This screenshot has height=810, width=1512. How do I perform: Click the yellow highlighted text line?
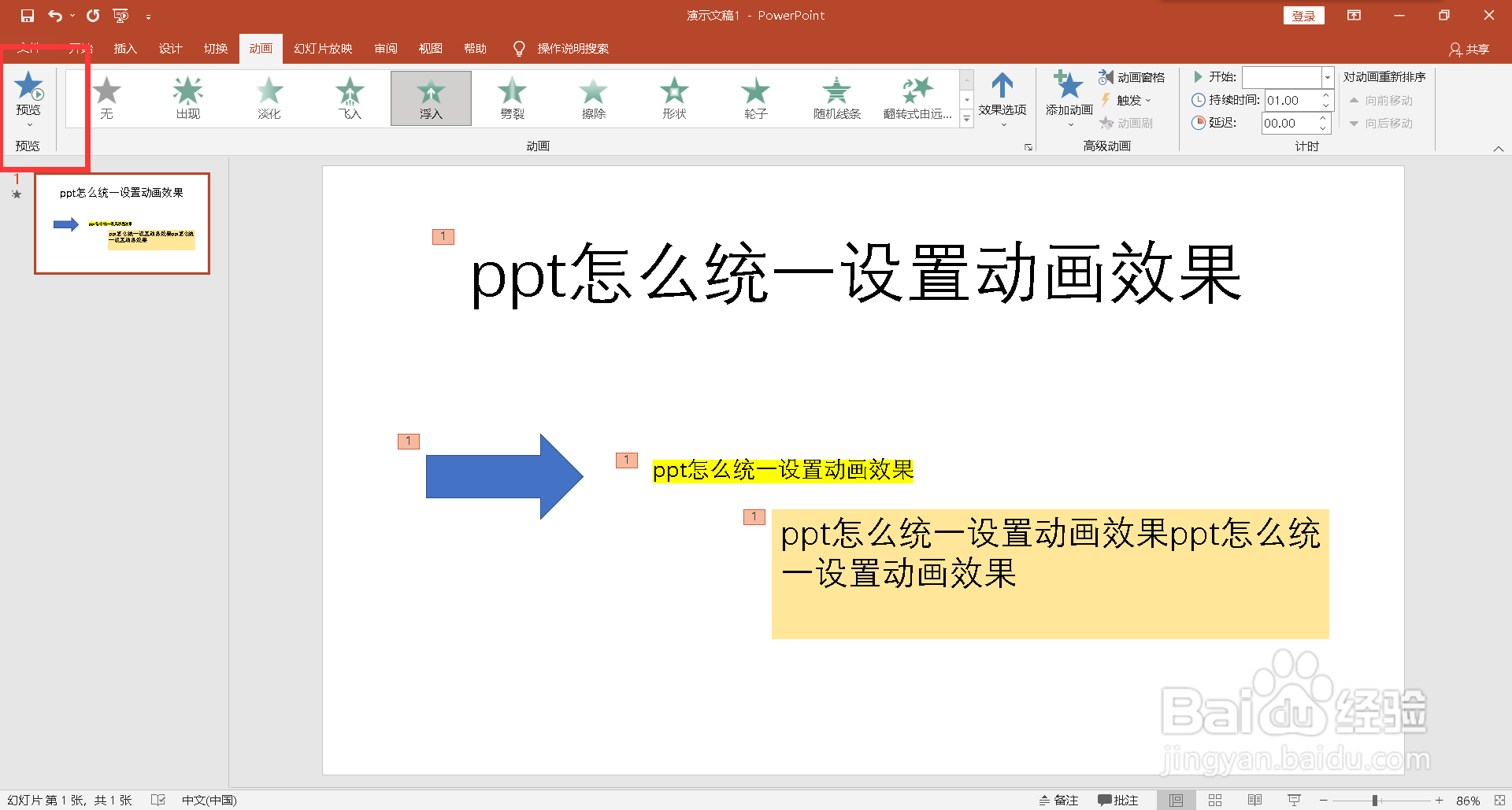click(x=783, y=470)
